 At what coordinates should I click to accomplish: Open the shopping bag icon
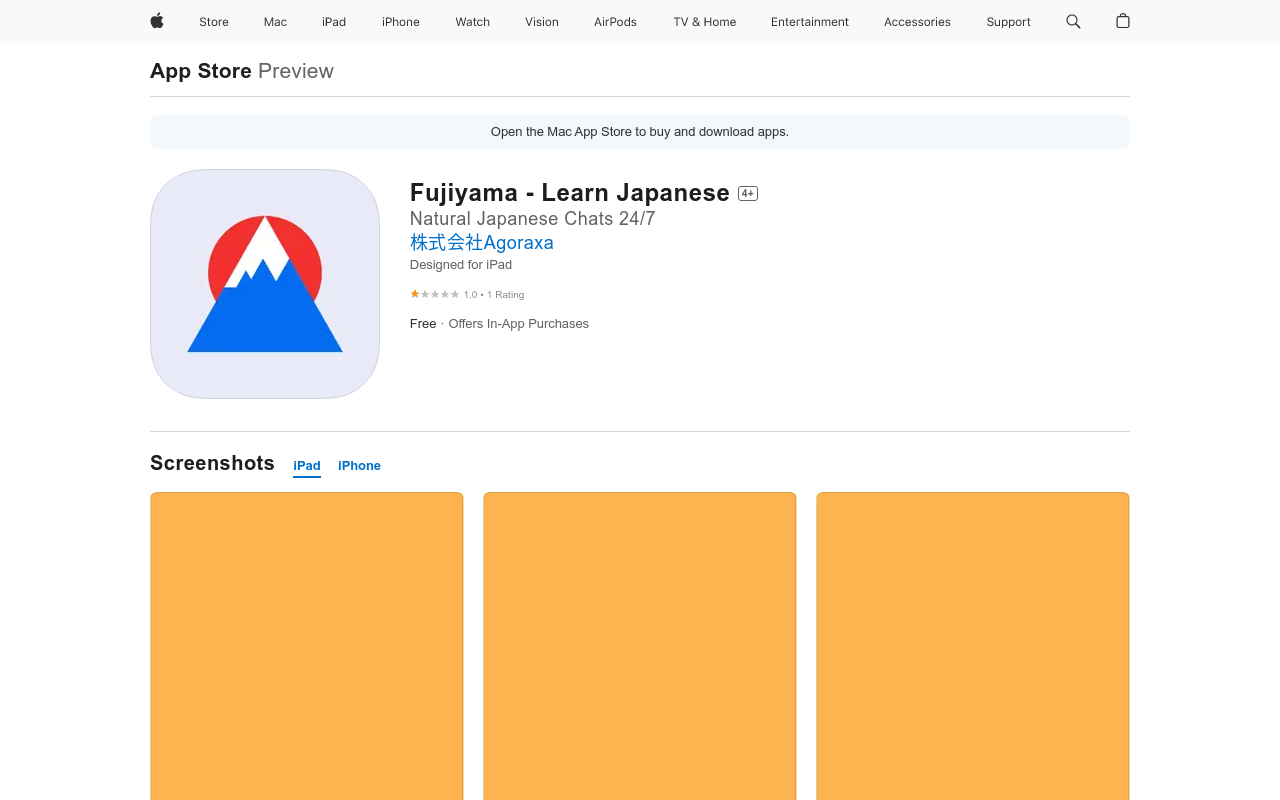(x=1123, y=21)
